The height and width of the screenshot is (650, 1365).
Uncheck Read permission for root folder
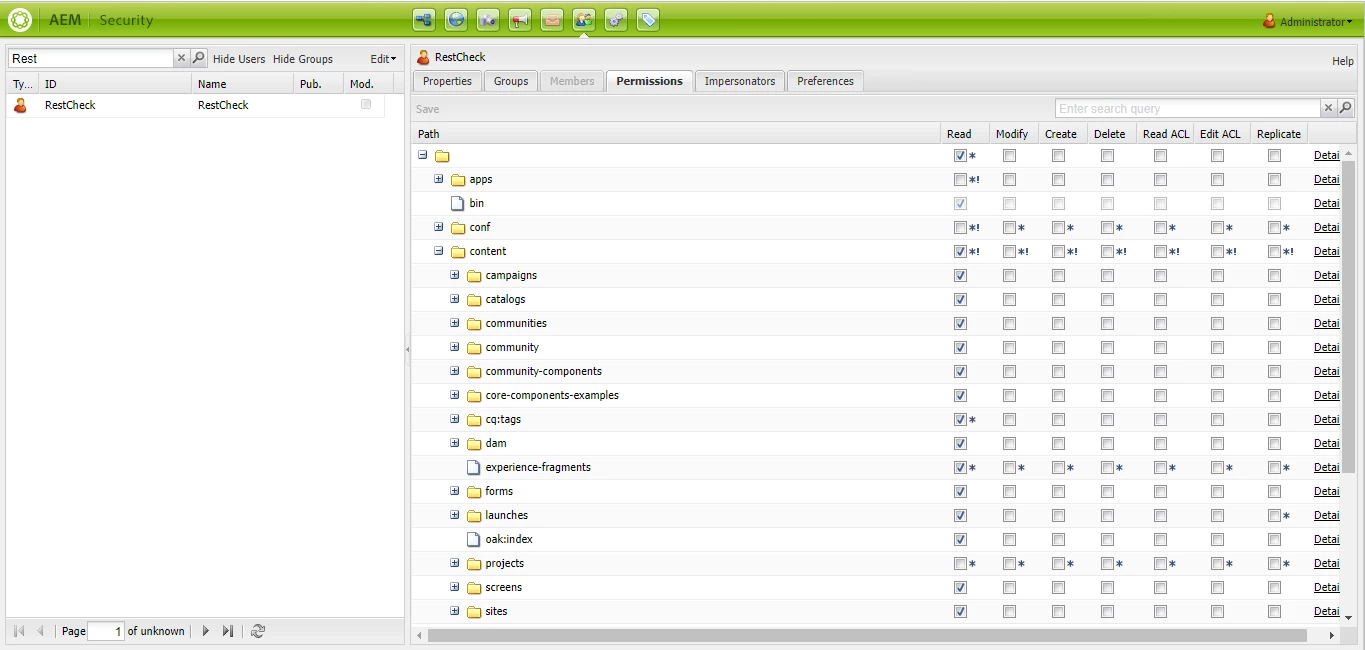(960, 156)
